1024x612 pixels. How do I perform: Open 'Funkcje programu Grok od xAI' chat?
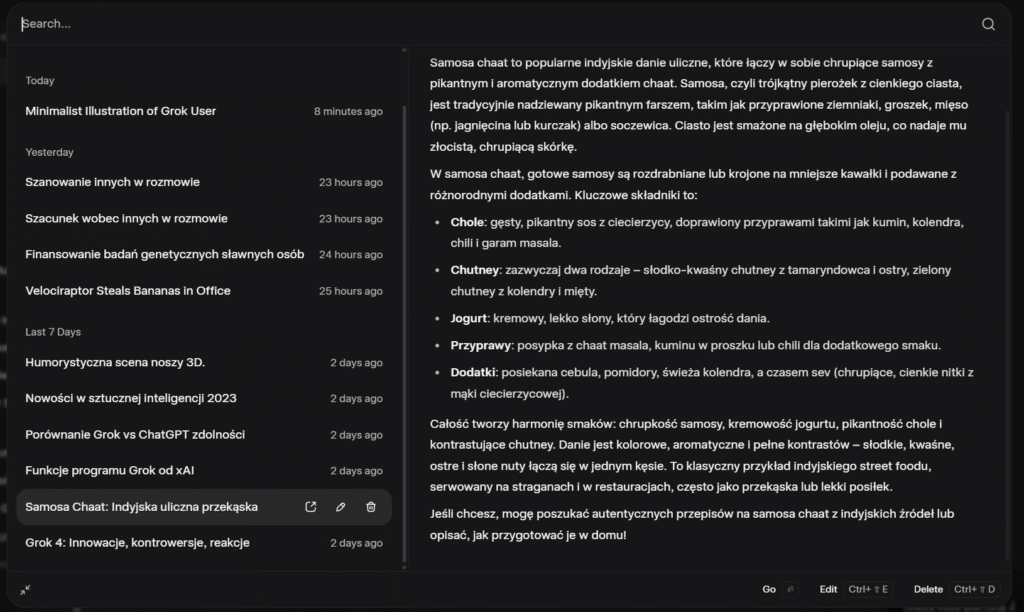(x=204, y=471)
